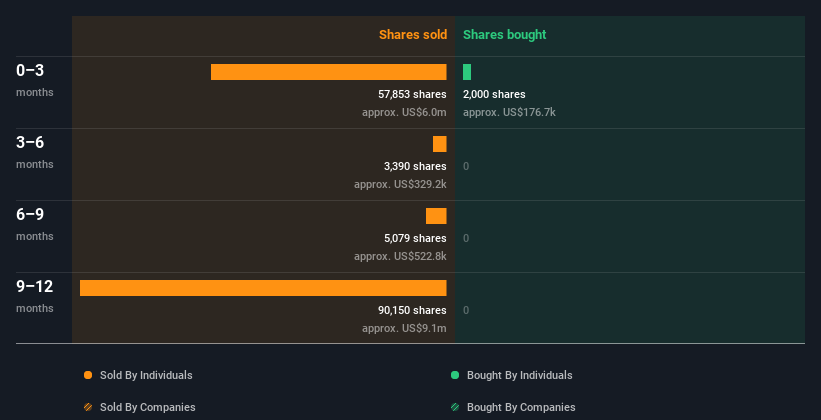Select the green 2,000 shares bought bar
The height and width of the screenshot is (420, 821).
467,72
